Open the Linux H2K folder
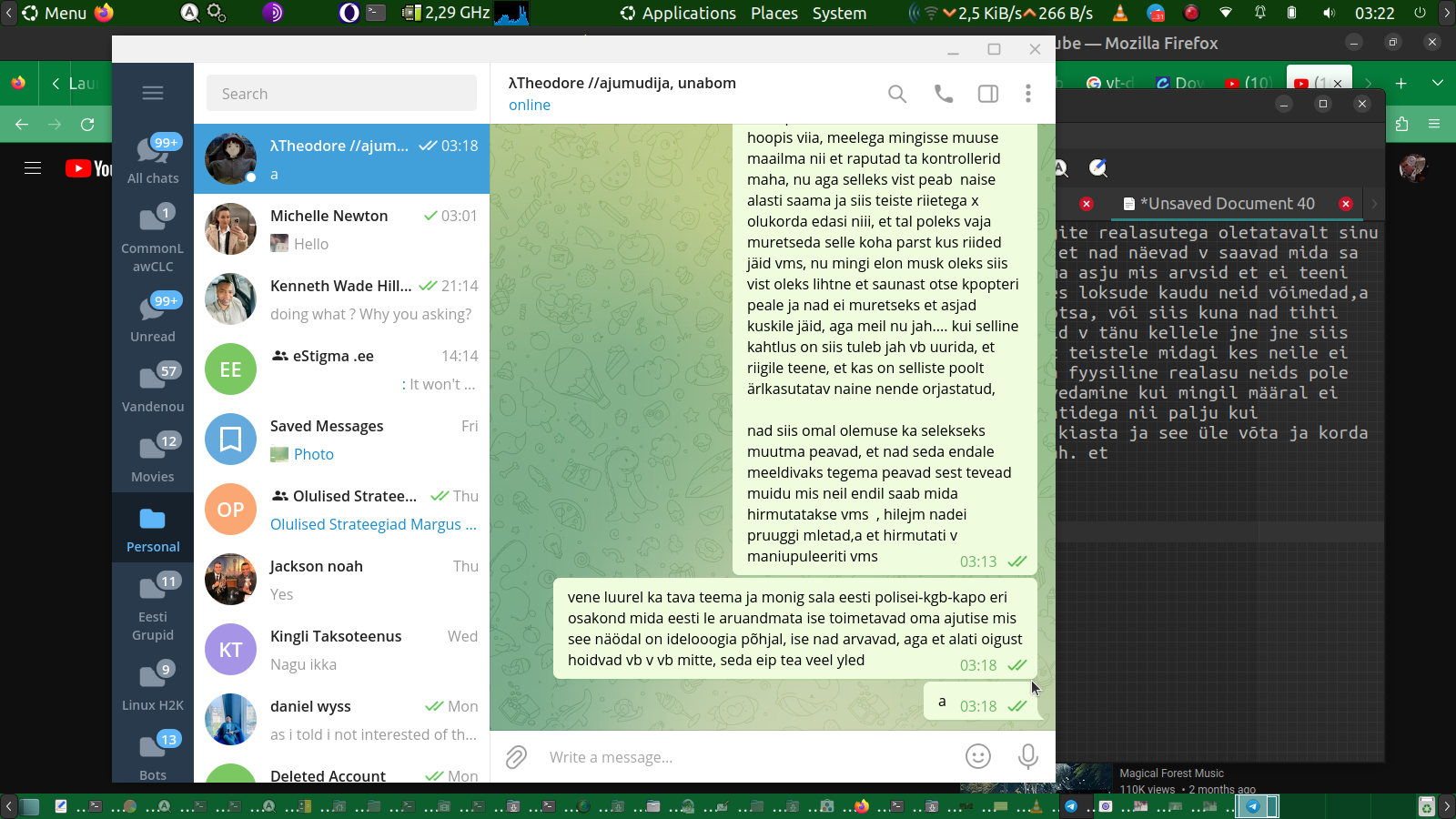Viewport: 1456px width, 819px height. click(x=153, y=686)
